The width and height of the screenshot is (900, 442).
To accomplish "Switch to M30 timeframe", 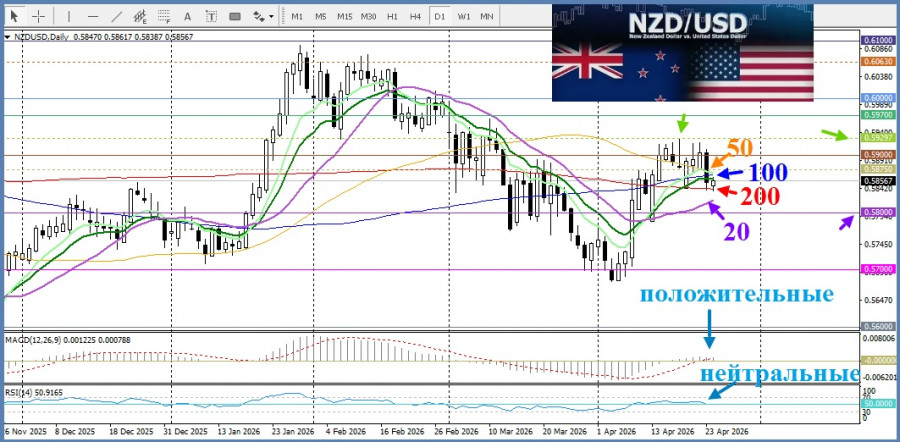I will 368,17.
